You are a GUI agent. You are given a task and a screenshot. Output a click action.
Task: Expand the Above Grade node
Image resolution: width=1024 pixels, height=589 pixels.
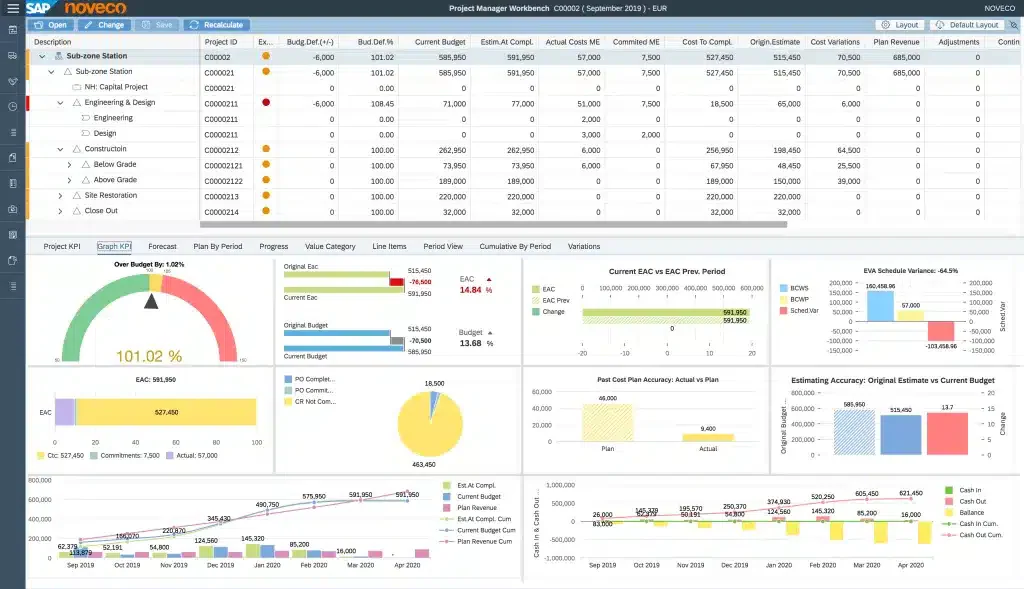tap(69, 180)
